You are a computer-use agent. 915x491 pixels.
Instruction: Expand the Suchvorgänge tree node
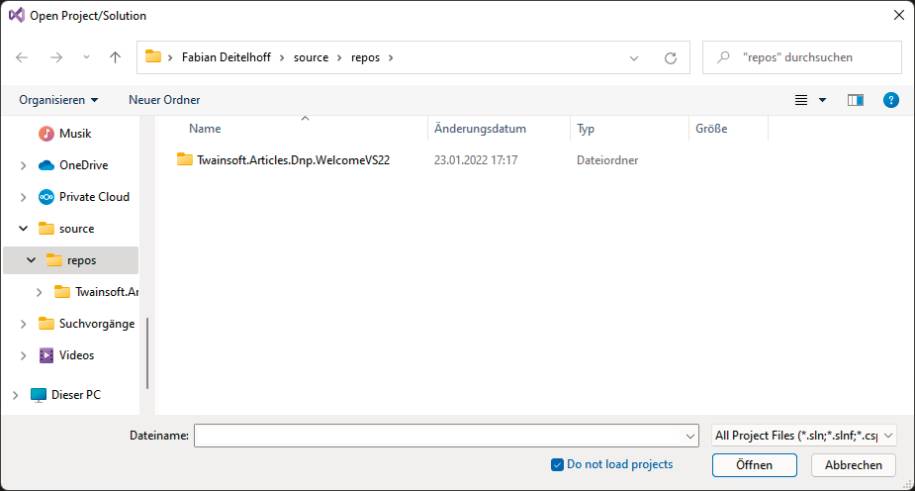coord(23,323)
